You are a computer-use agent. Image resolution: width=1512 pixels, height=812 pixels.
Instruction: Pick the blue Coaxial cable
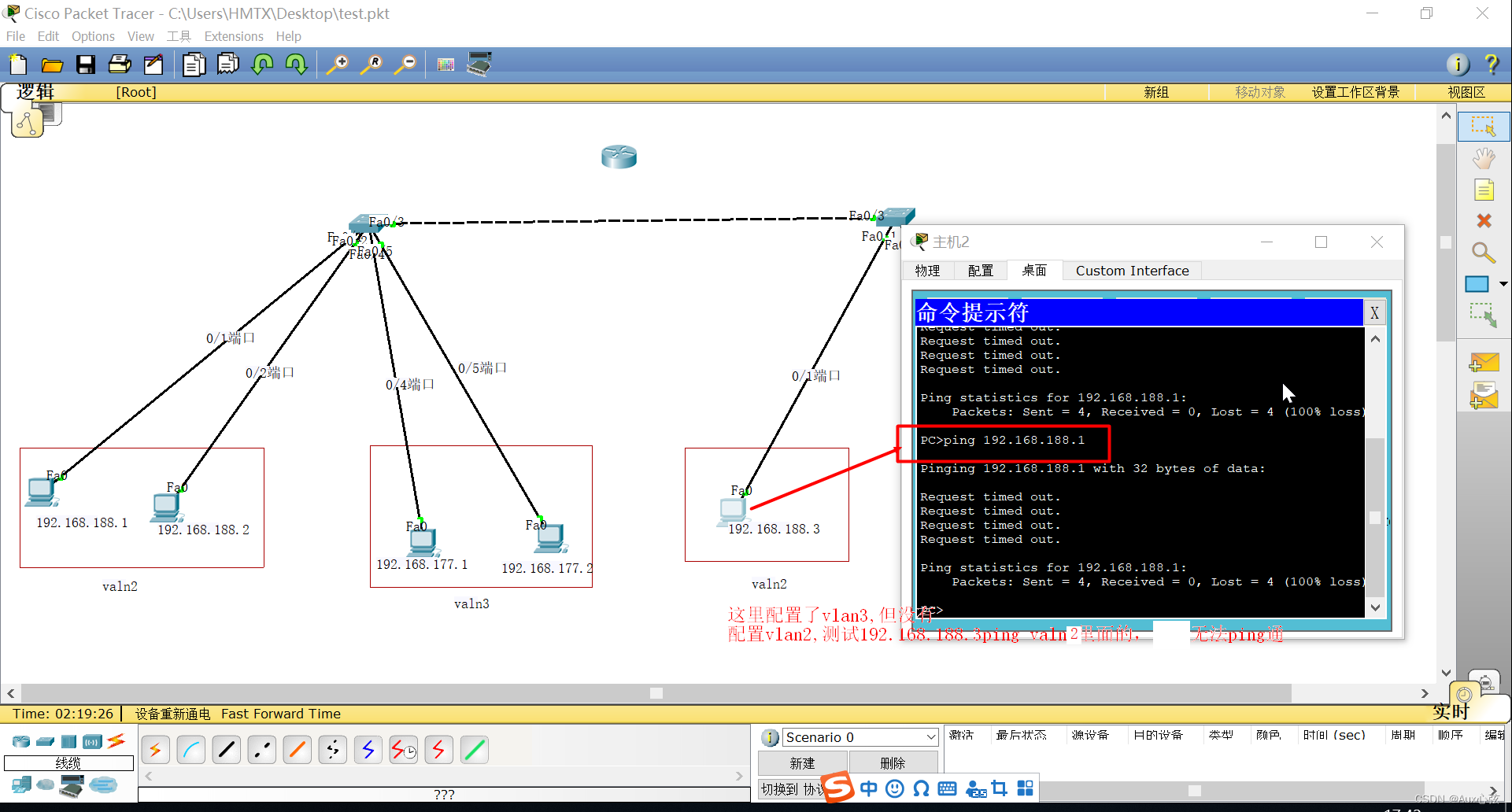[368, 750]
